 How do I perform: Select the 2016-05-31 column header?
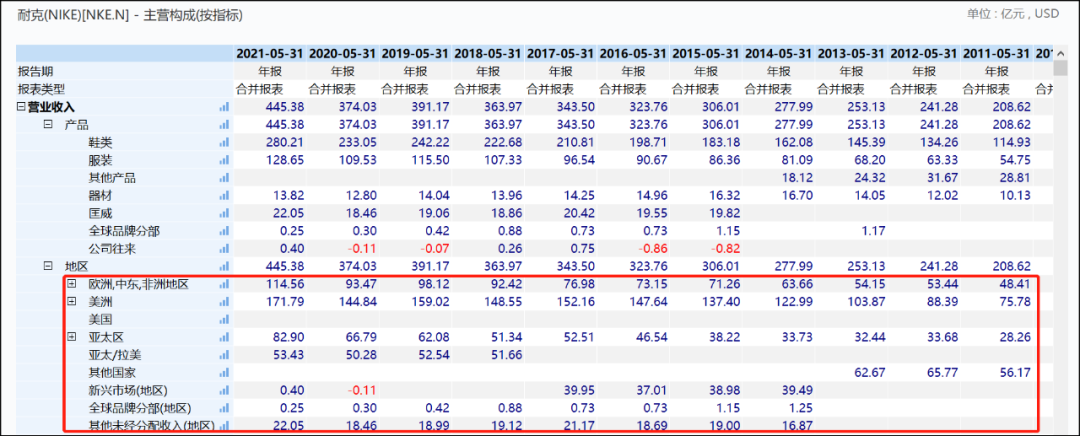pos(633,53)
